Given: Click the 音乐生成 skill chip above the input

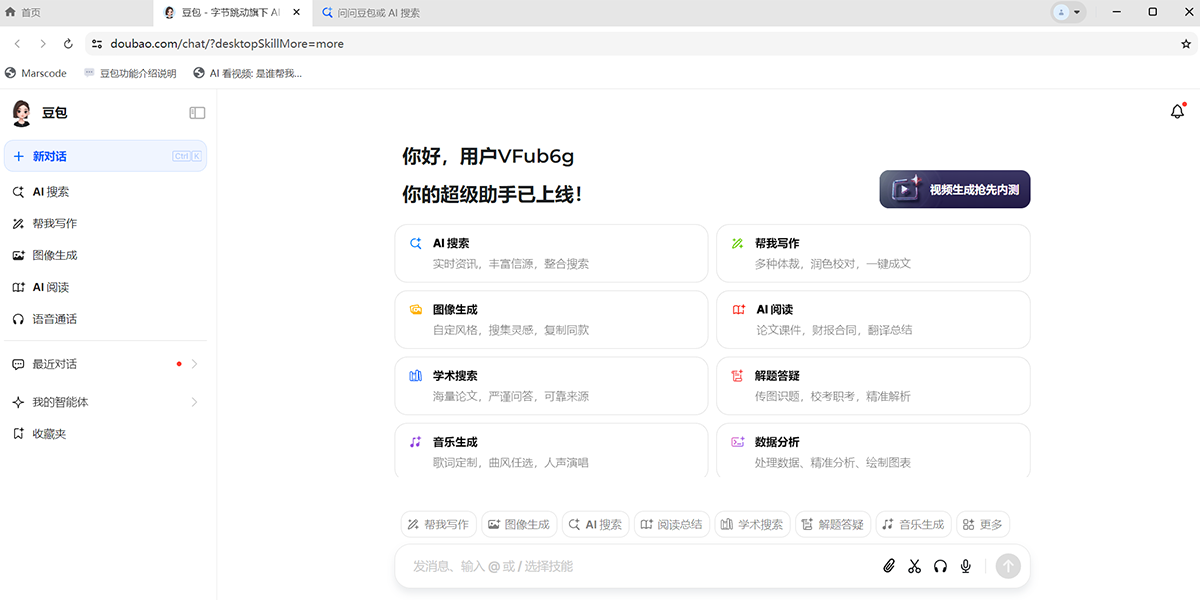Looking at the screenshot, I should click(913, 524).
